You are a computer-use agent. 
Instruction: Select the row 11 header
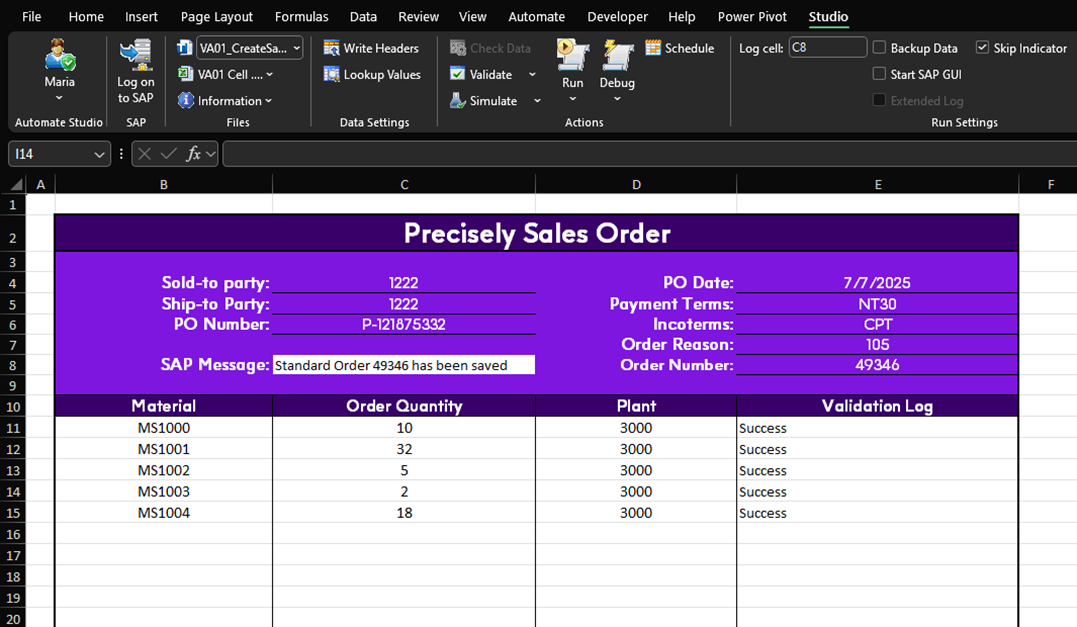coord(13,428)
